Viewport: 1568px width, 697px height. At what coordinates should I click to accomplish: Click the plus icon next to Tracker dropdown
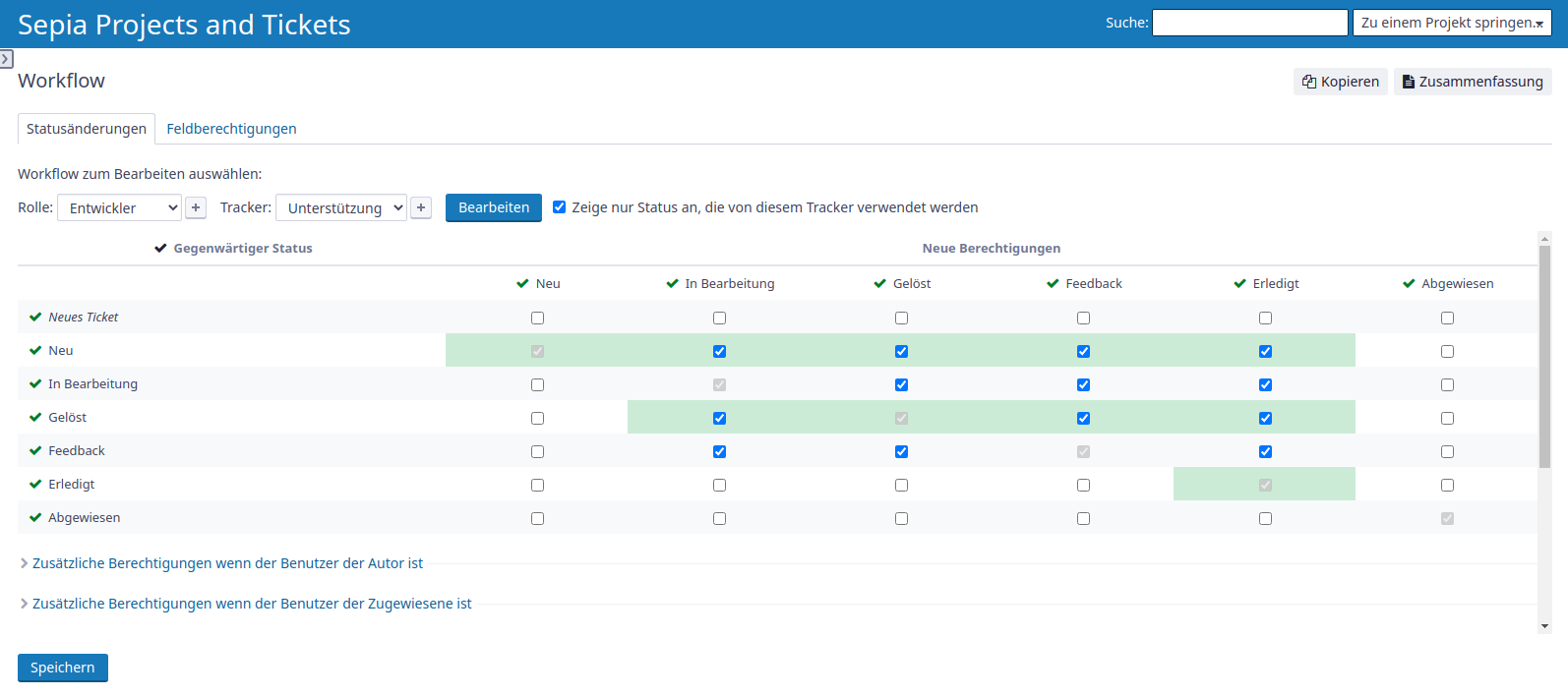[421, 207]
